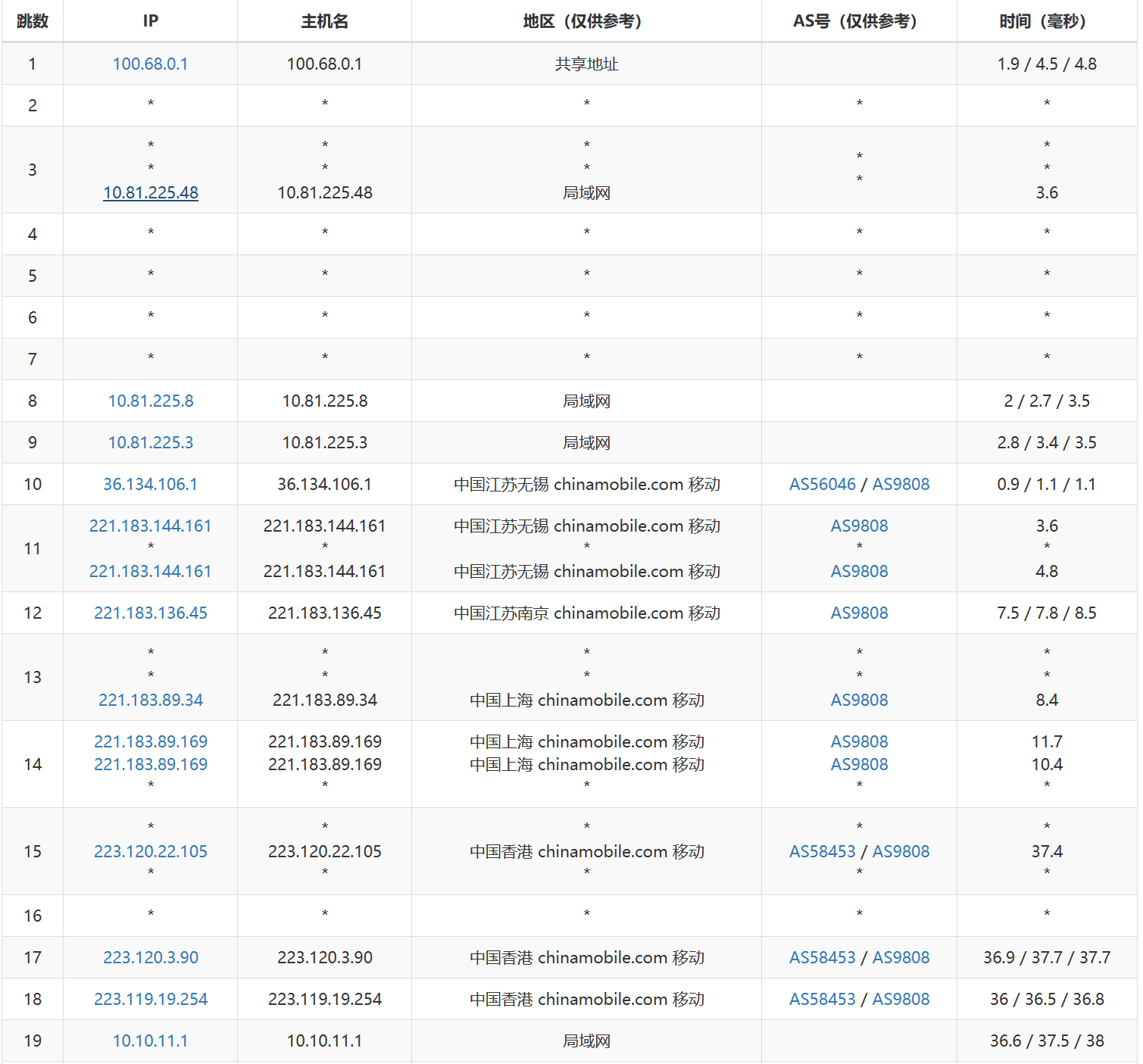
Task: Click the AS58453 link in hop 17
Action: 823,957
